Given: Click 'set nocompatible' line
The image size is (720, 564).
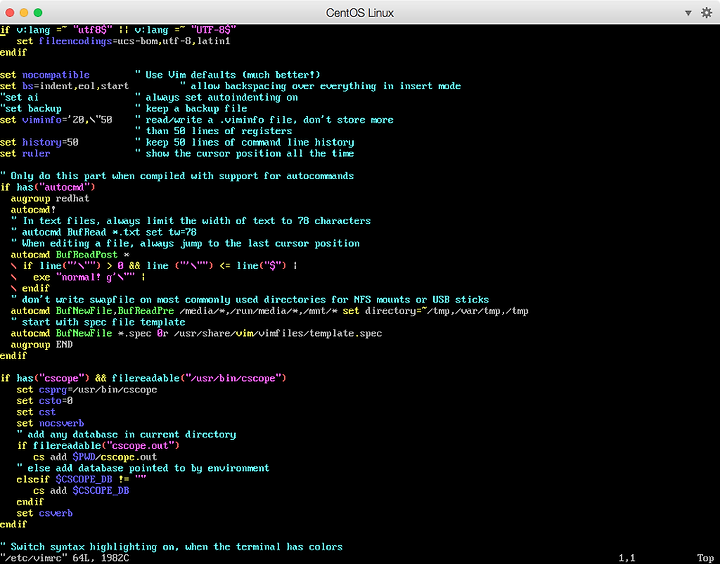Looking at the screenshot, I should [45, 75].
